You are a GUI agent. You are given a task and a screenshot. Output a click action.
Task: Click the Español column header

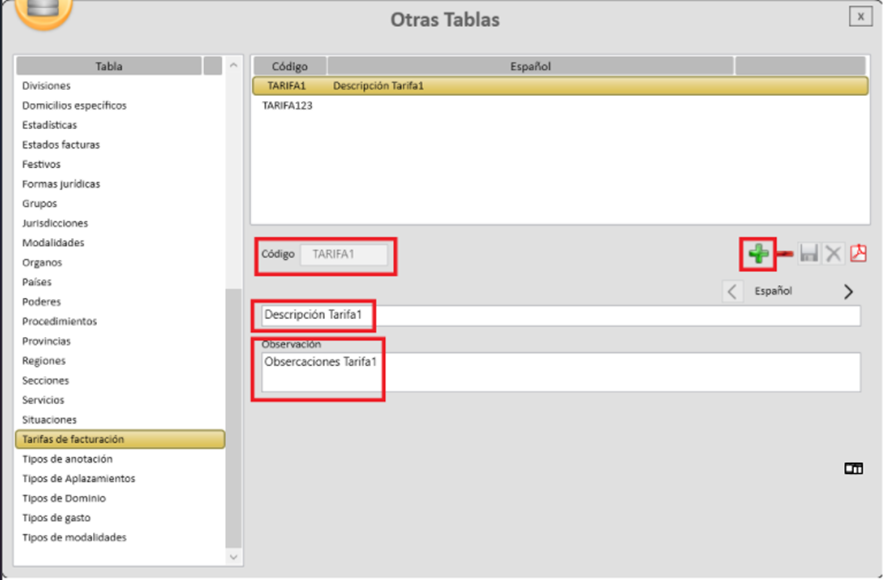pos(530,66)
